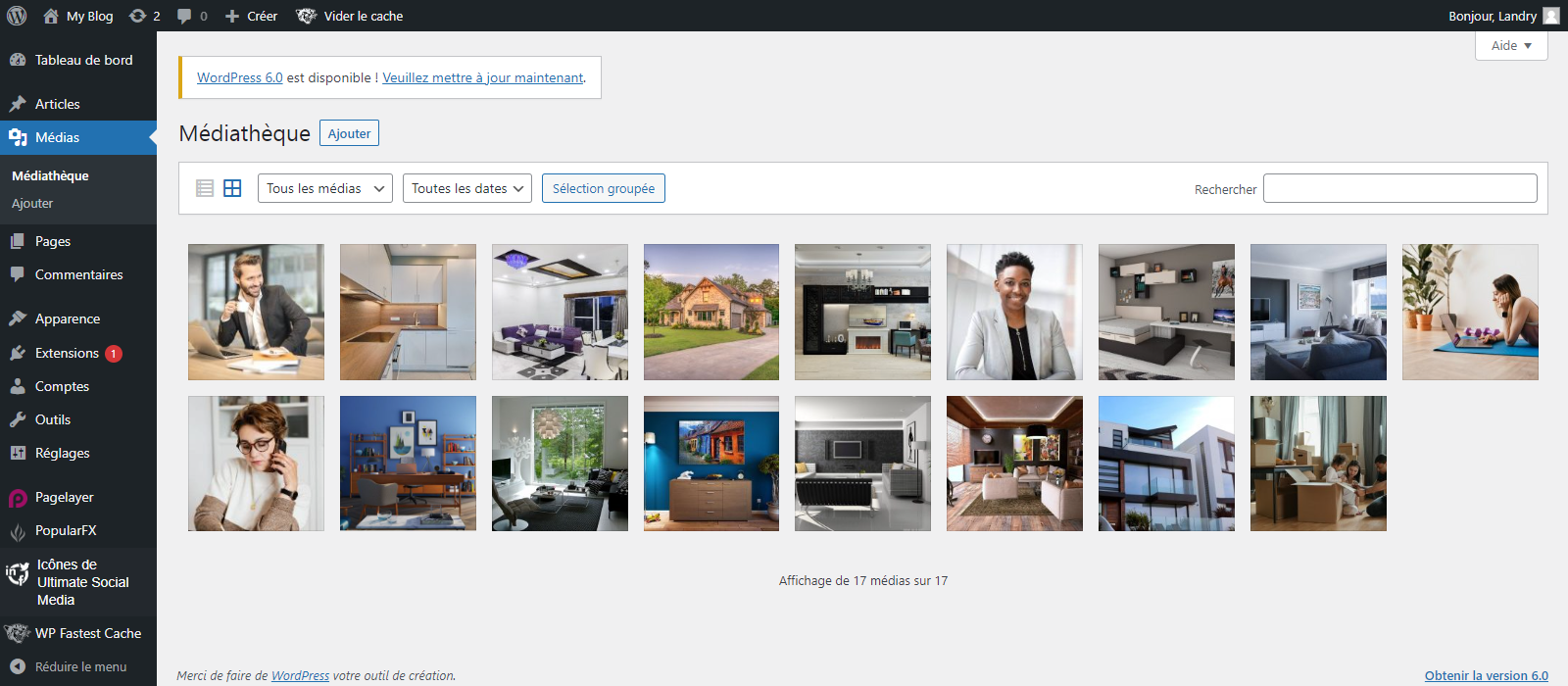Click the Extensions plug icon

[18, 353]
